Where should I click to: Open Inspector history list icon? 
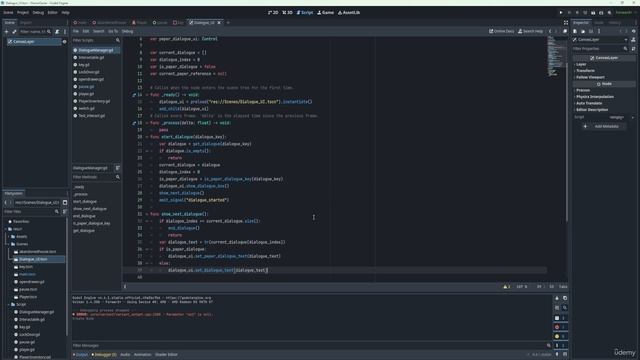tap(633, 31)
